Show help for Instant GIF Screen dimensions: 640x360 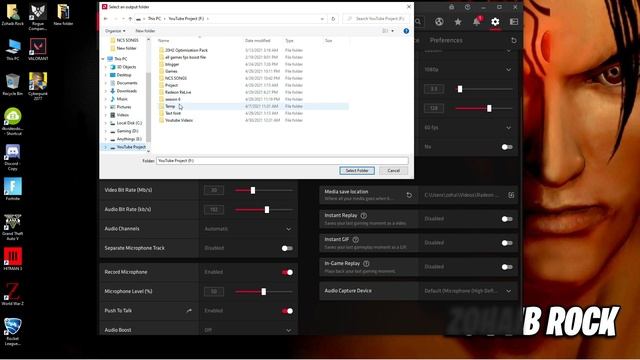[x=356, y=240]
